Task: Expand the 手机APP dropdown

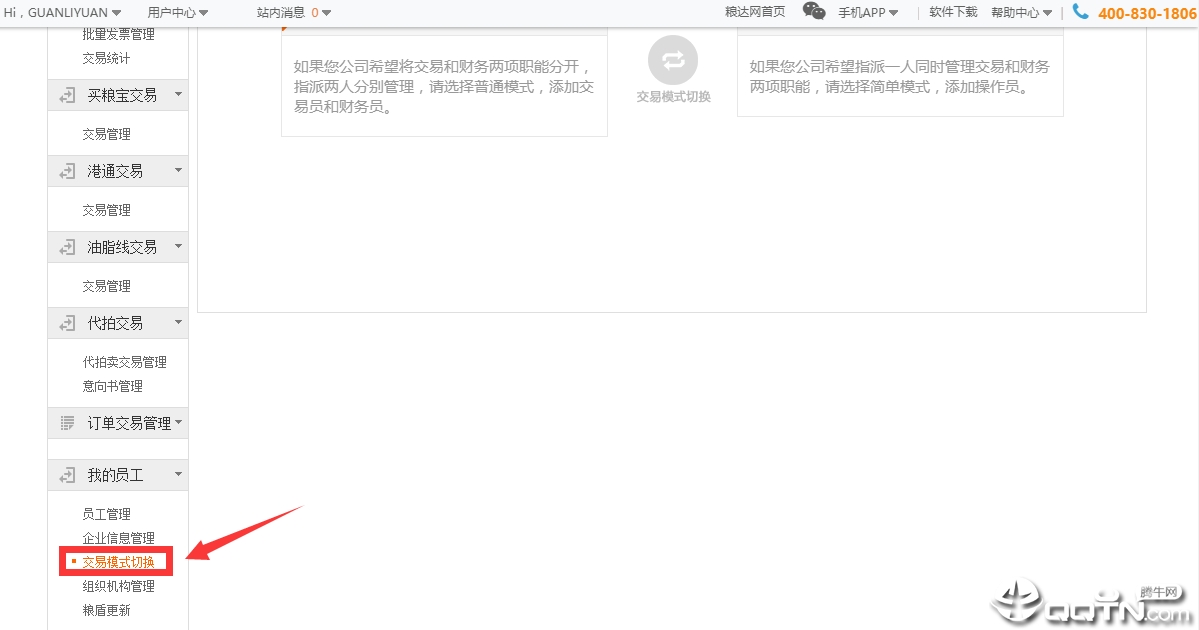Action: coord(867,13)
